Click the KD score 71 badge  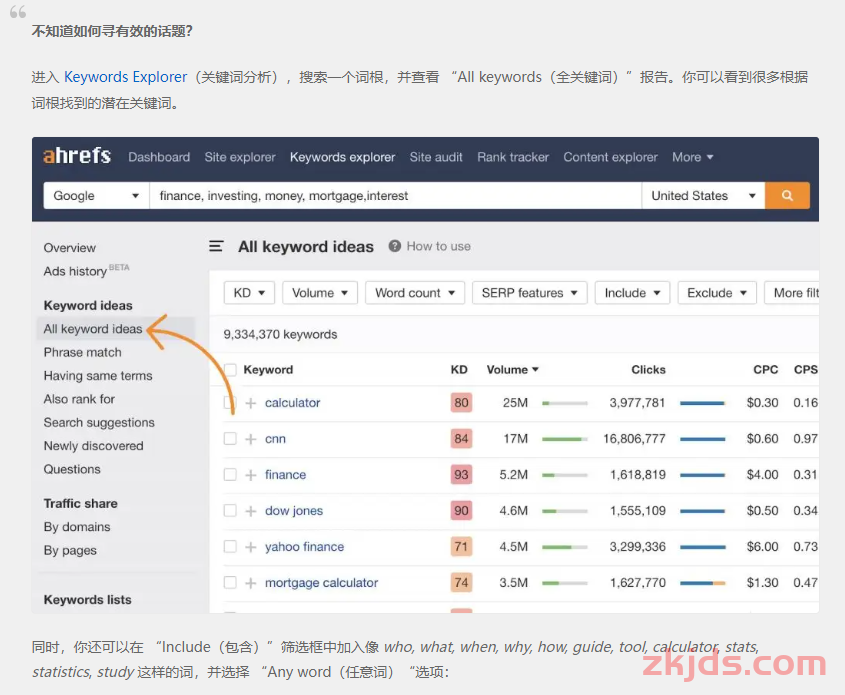461,547
